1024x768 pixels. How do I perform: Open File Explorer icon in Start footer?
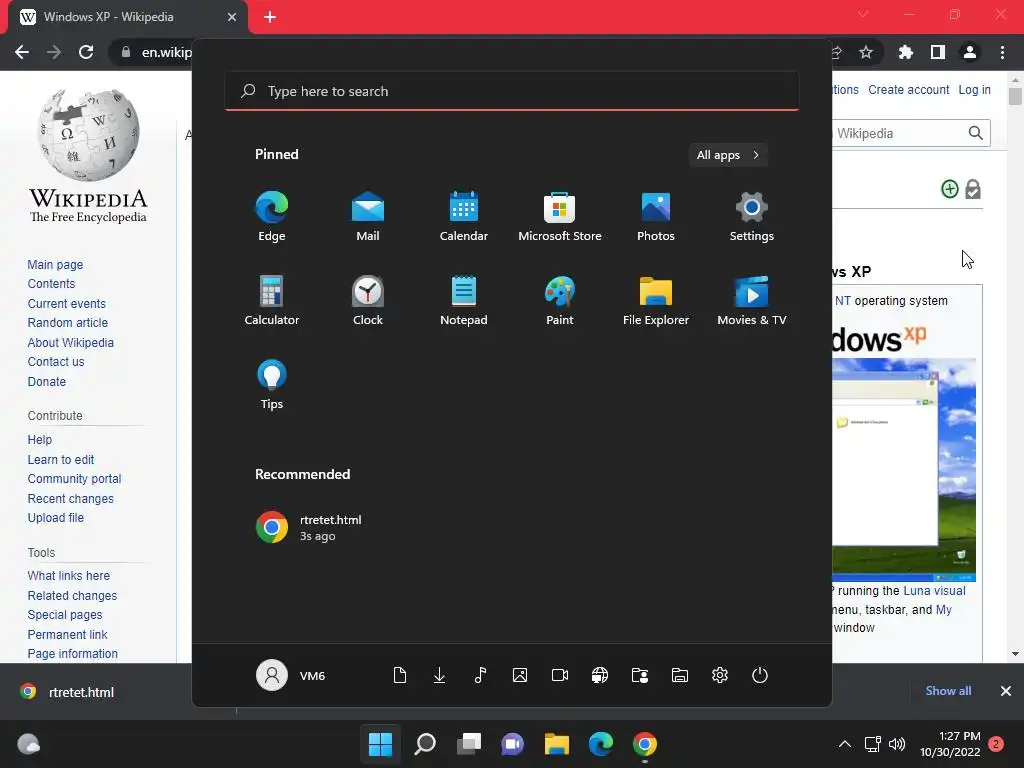[680, 675]
